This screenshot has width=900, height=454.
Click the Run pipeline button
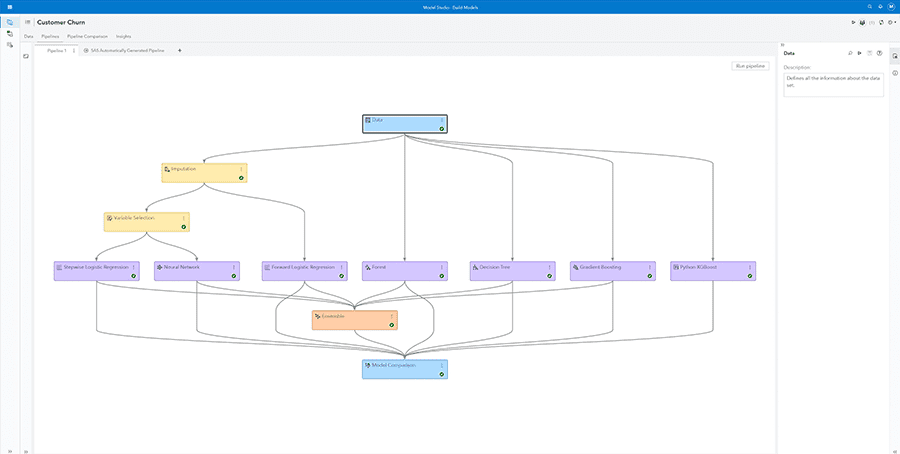click(x=750, y=66)
